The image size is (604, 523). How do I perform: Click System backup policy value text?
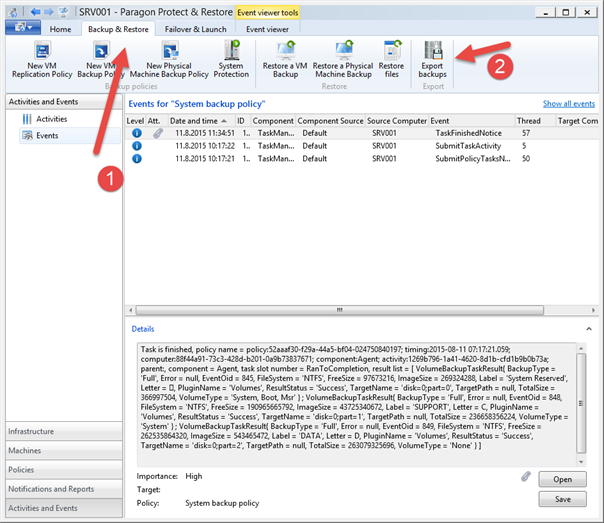222,503
